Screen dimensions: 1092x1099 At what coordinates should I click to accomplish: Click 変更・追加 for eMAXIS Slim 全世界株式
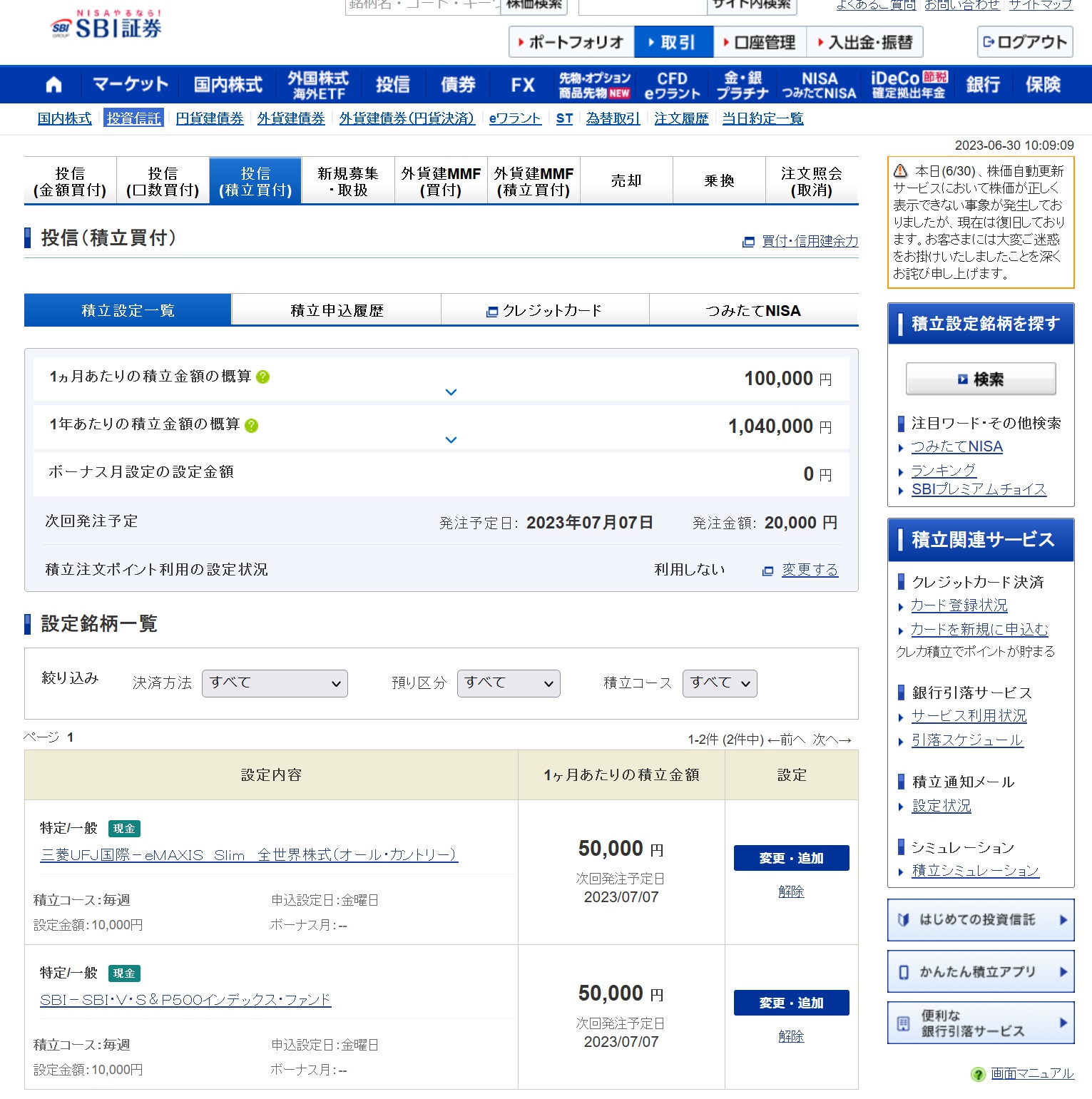[791, 858]
